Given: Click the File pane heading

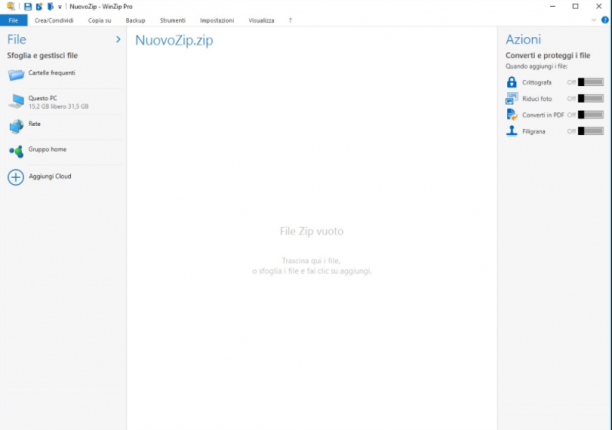Looking at the screenshot, I should tap(16, 39).
